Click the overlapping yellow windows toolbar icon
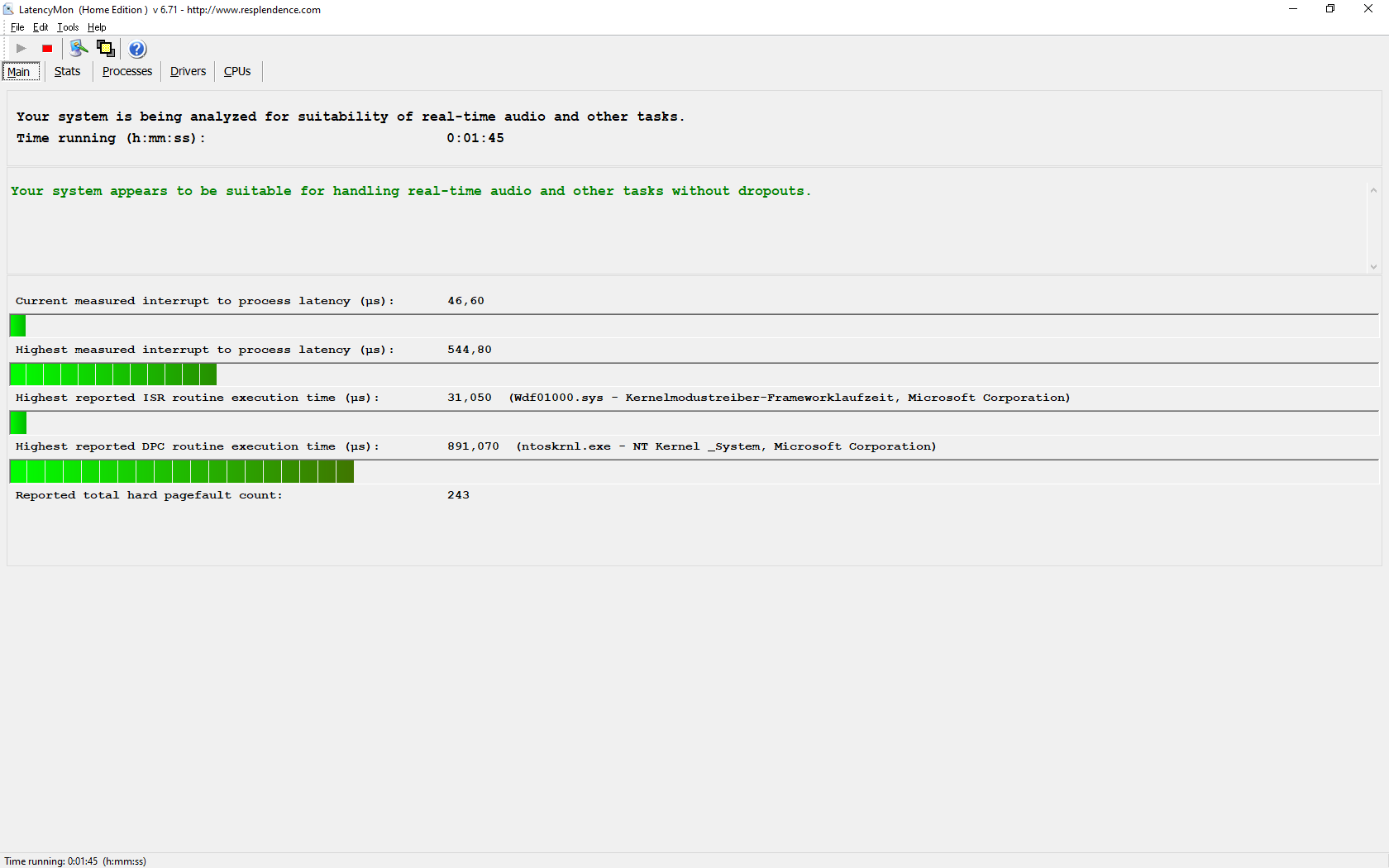Screen dimensions: 1389x868 pyautogui.click(x=105, y=49)
